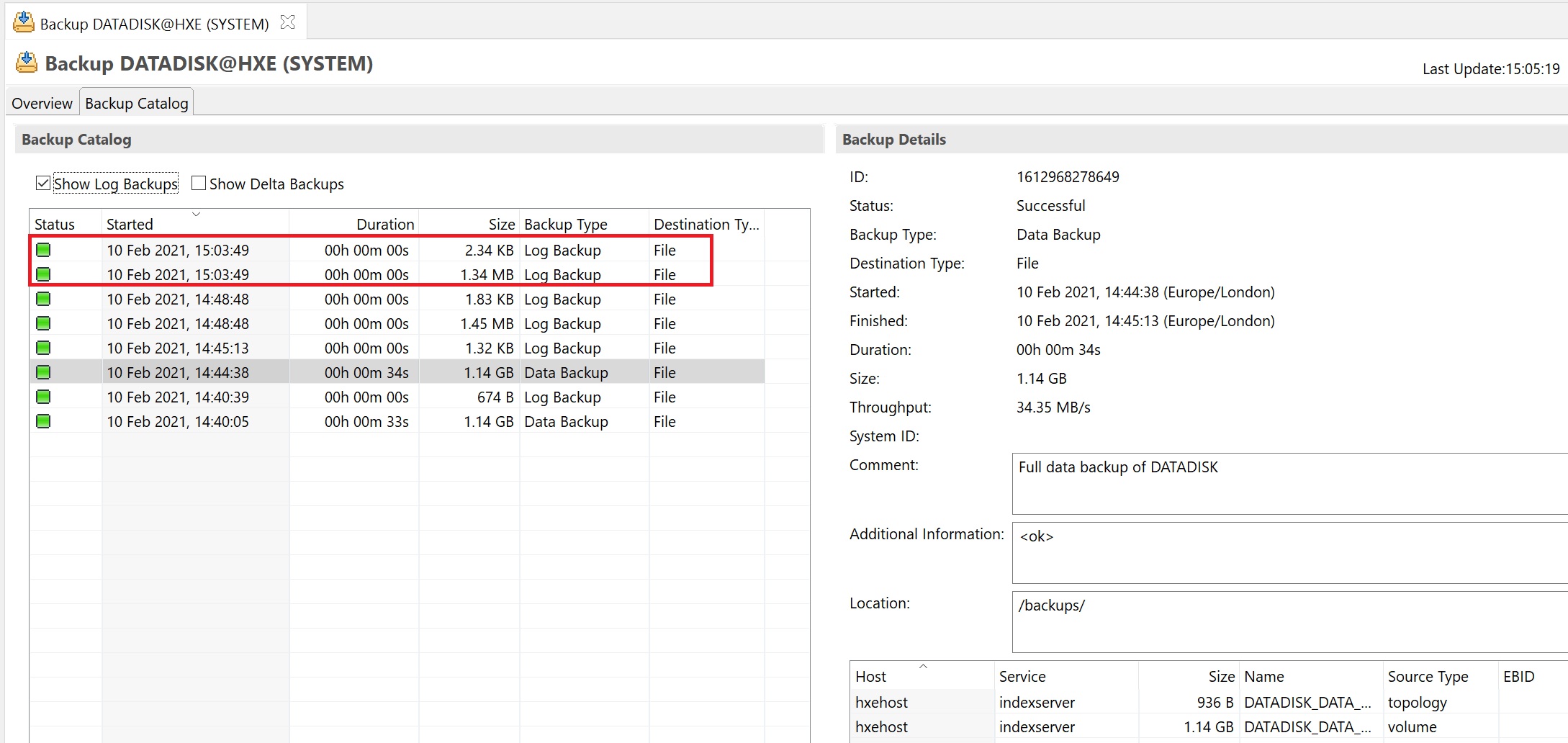Sort details table by Source Type column

coord(1441,676)
